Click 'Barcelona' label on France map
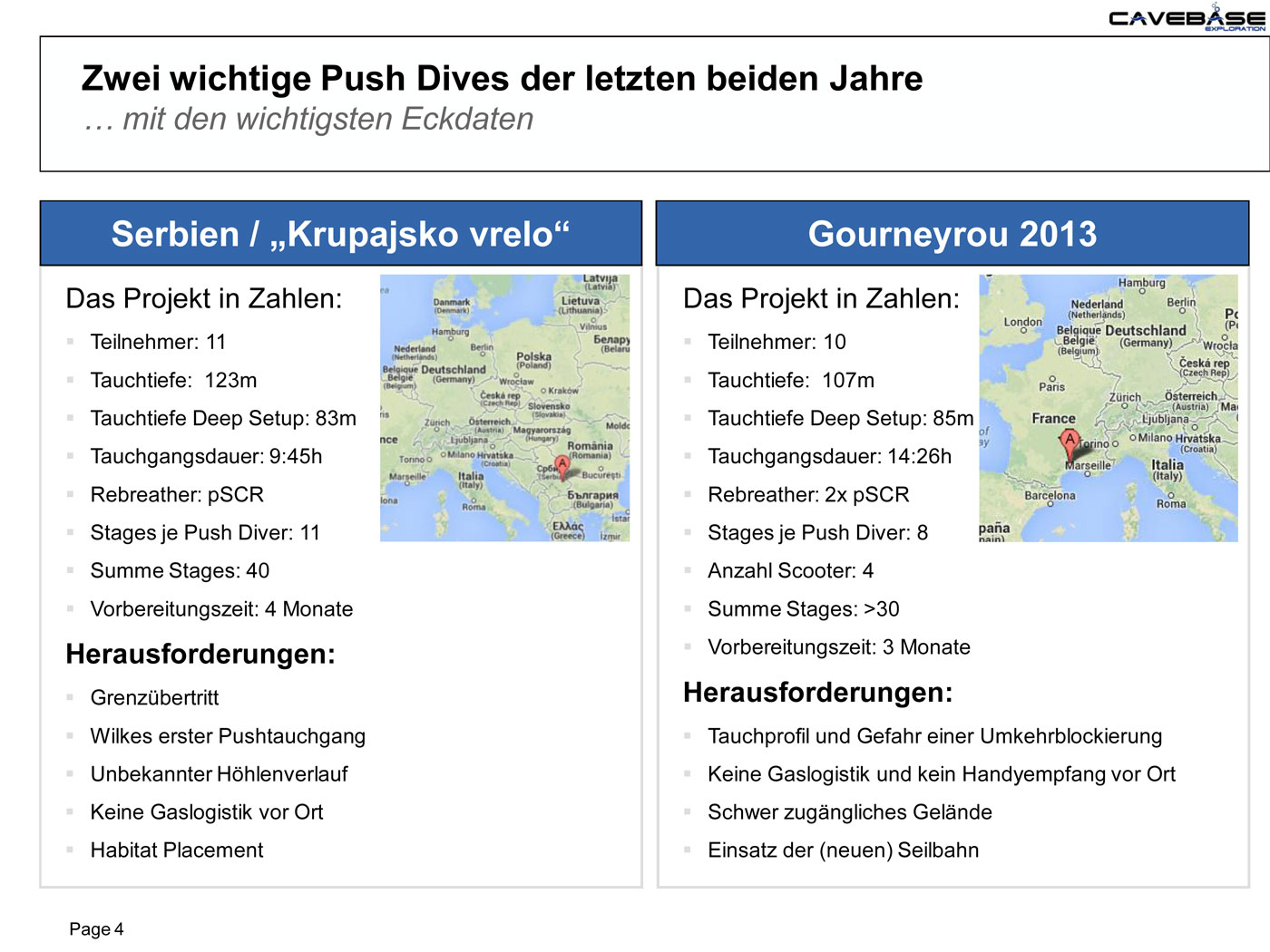 1050,496
